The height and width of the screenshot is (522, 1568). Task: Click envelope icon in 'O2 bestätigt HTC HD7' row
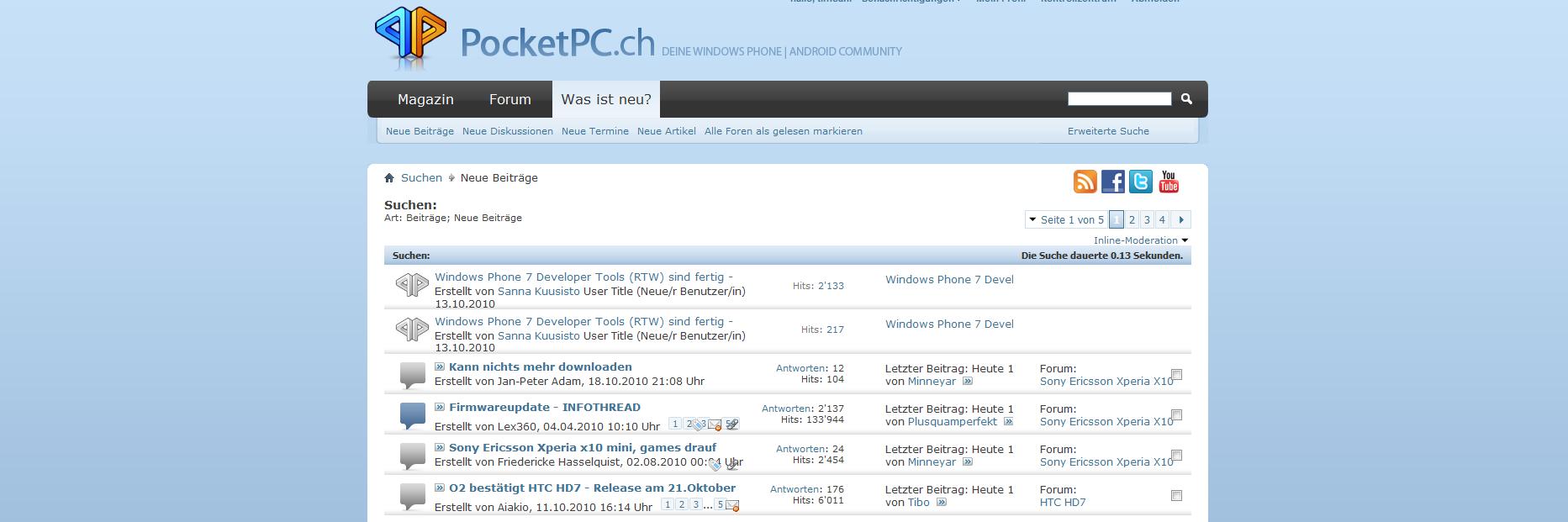[732, 505]
